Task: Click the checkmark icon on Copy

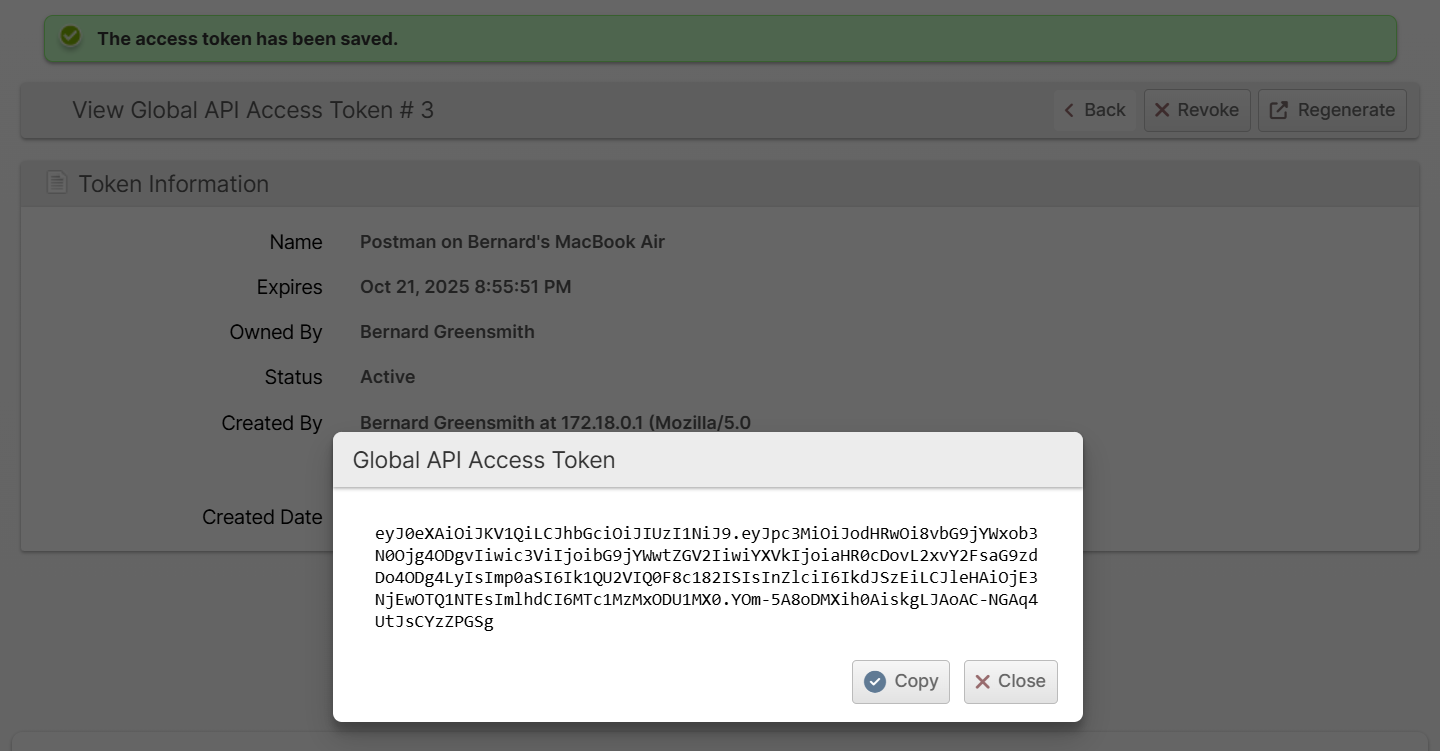Action: click(875, 682)
